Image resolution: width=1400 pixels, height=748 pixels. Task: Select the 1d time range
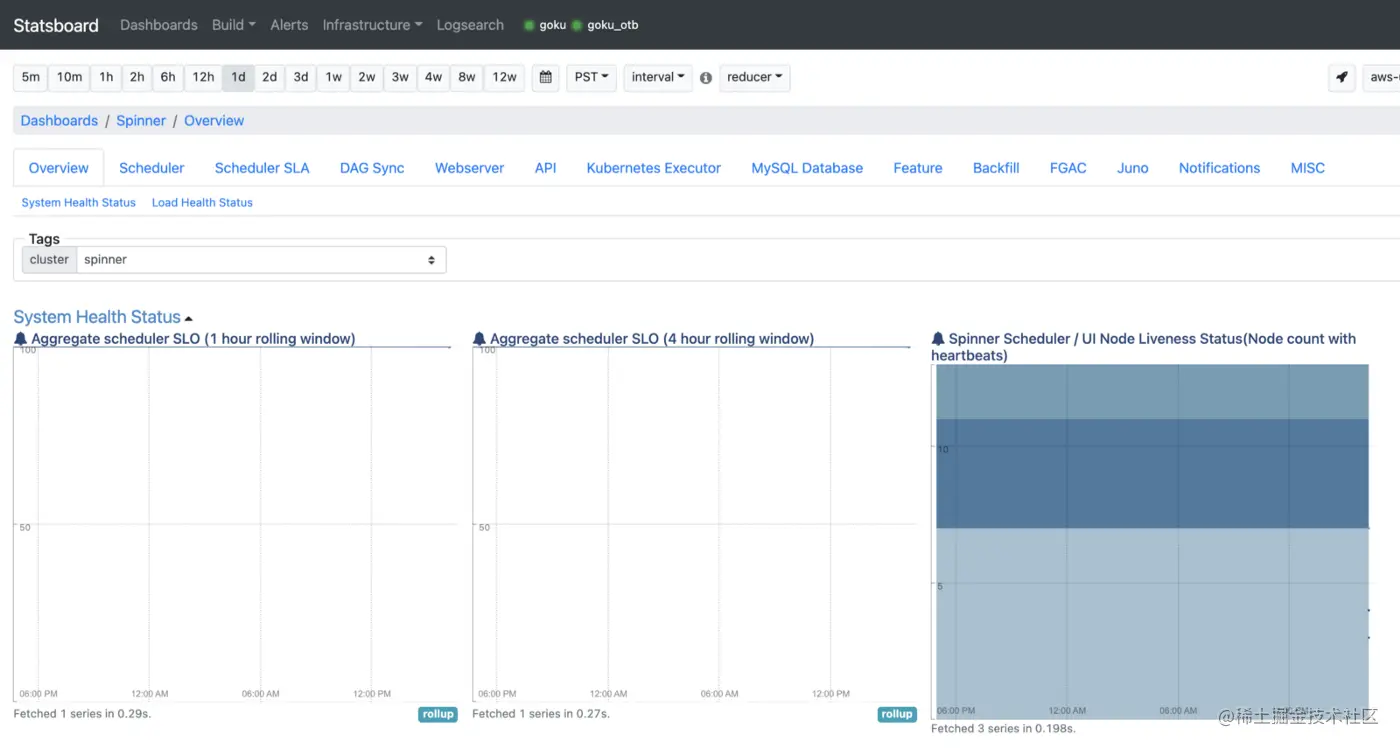[x=238, y=77]
